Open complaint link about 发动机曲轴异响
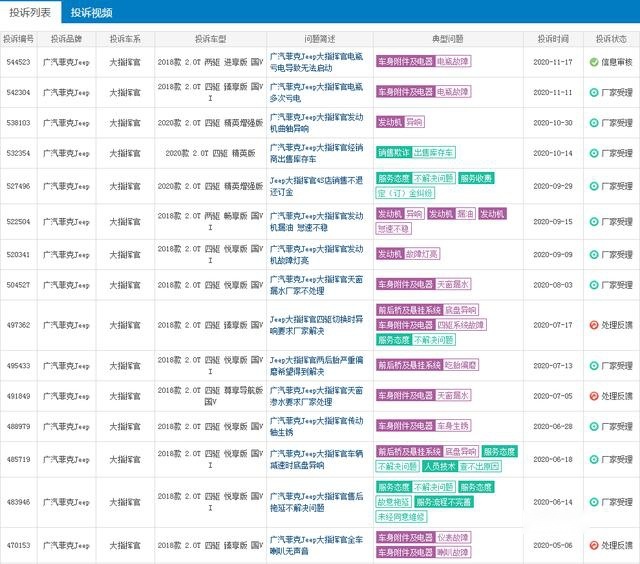This screenshot has width=640, height=564. point(316,123)
